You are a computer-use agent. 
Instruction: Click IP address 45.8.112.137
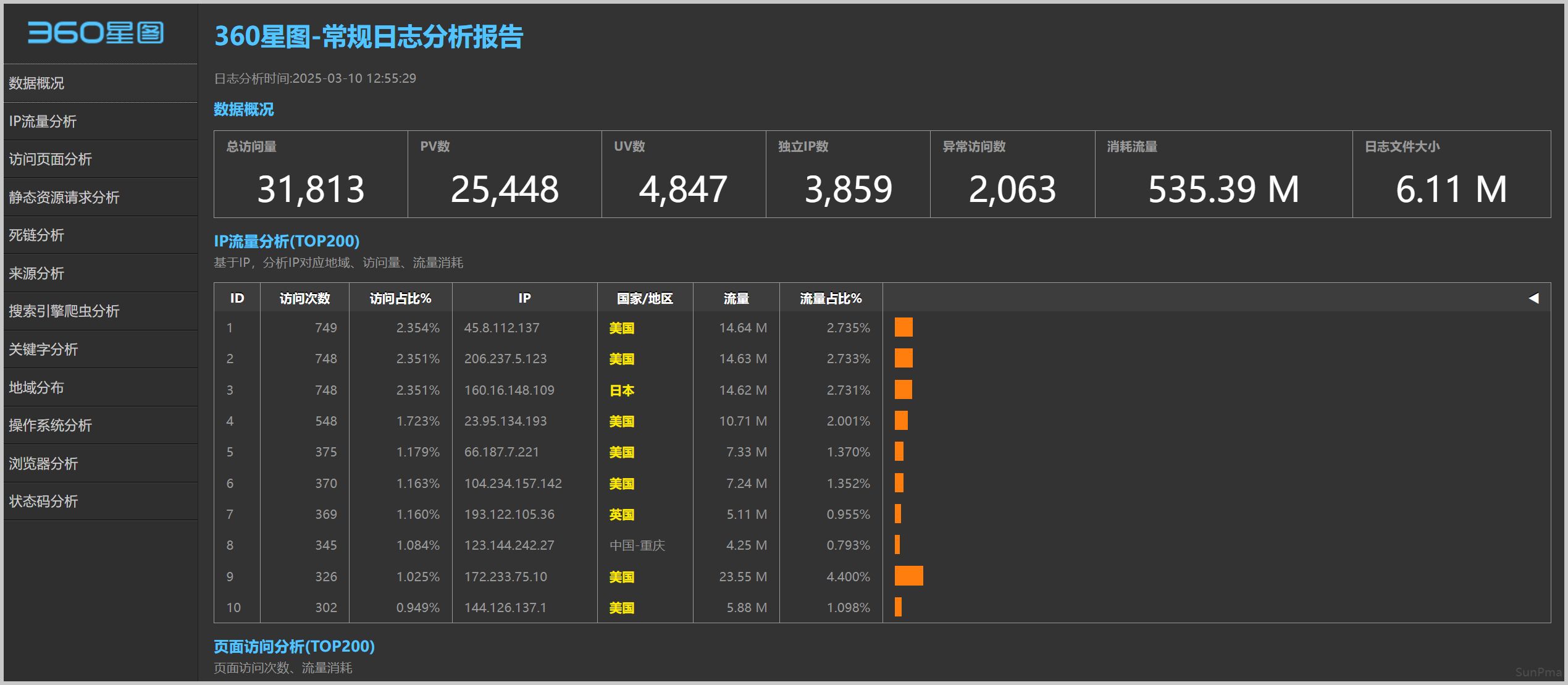click(502, 328)
